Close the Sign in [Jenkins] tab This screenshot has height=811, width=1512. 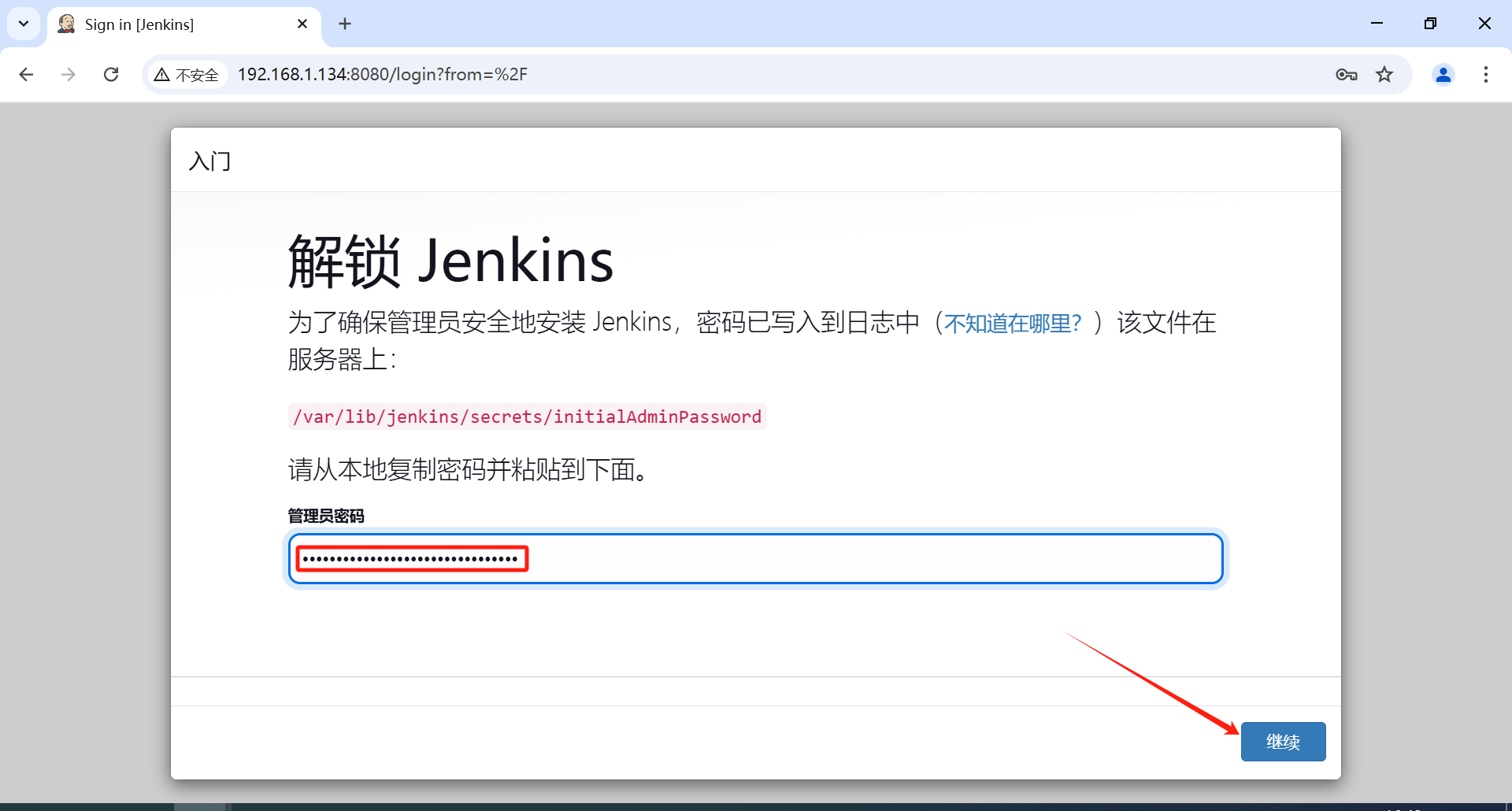[x=302, y=24]
